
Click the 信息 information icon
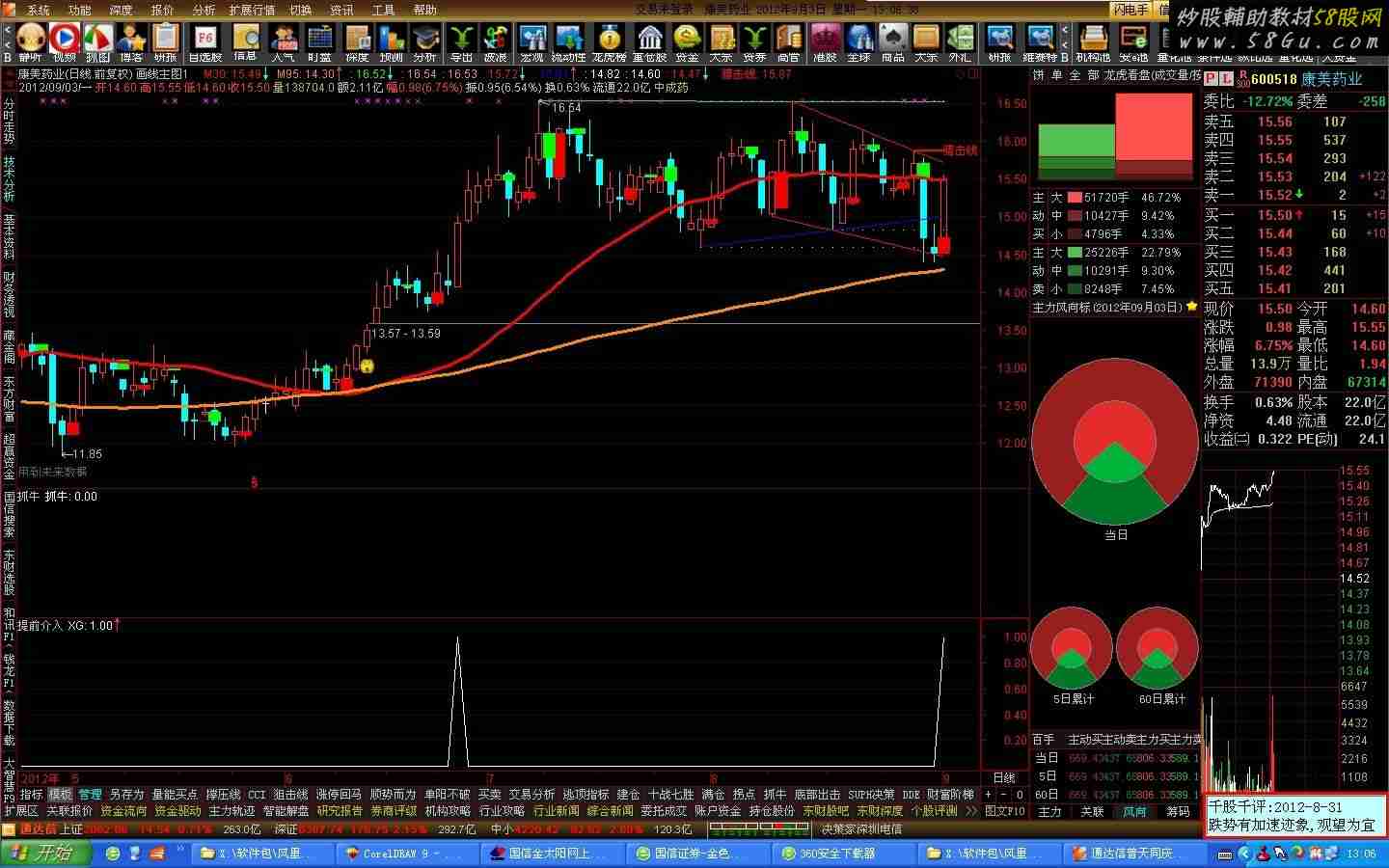click(x=246, y=41)
